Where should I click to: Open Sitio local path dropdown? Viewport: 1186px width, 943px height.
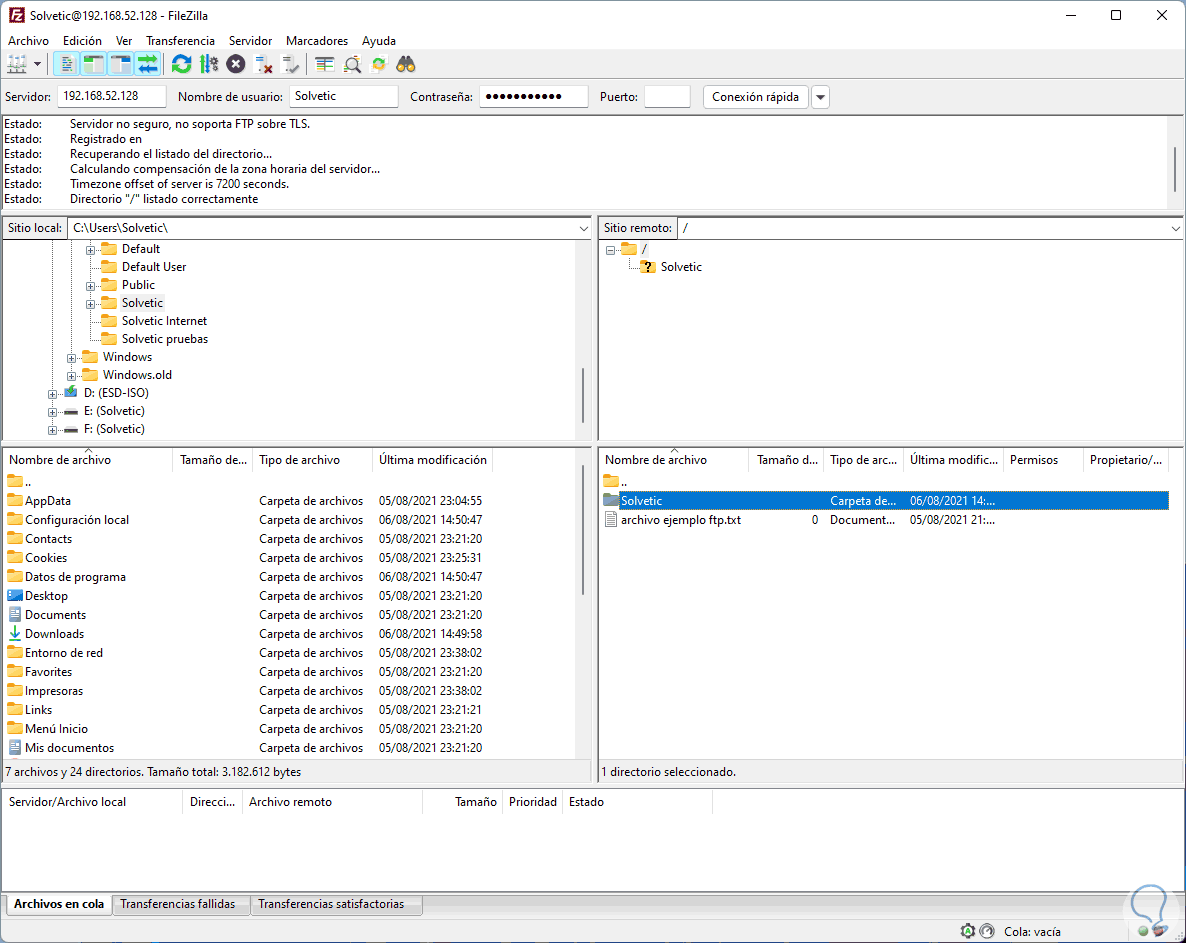pos(583,228)
